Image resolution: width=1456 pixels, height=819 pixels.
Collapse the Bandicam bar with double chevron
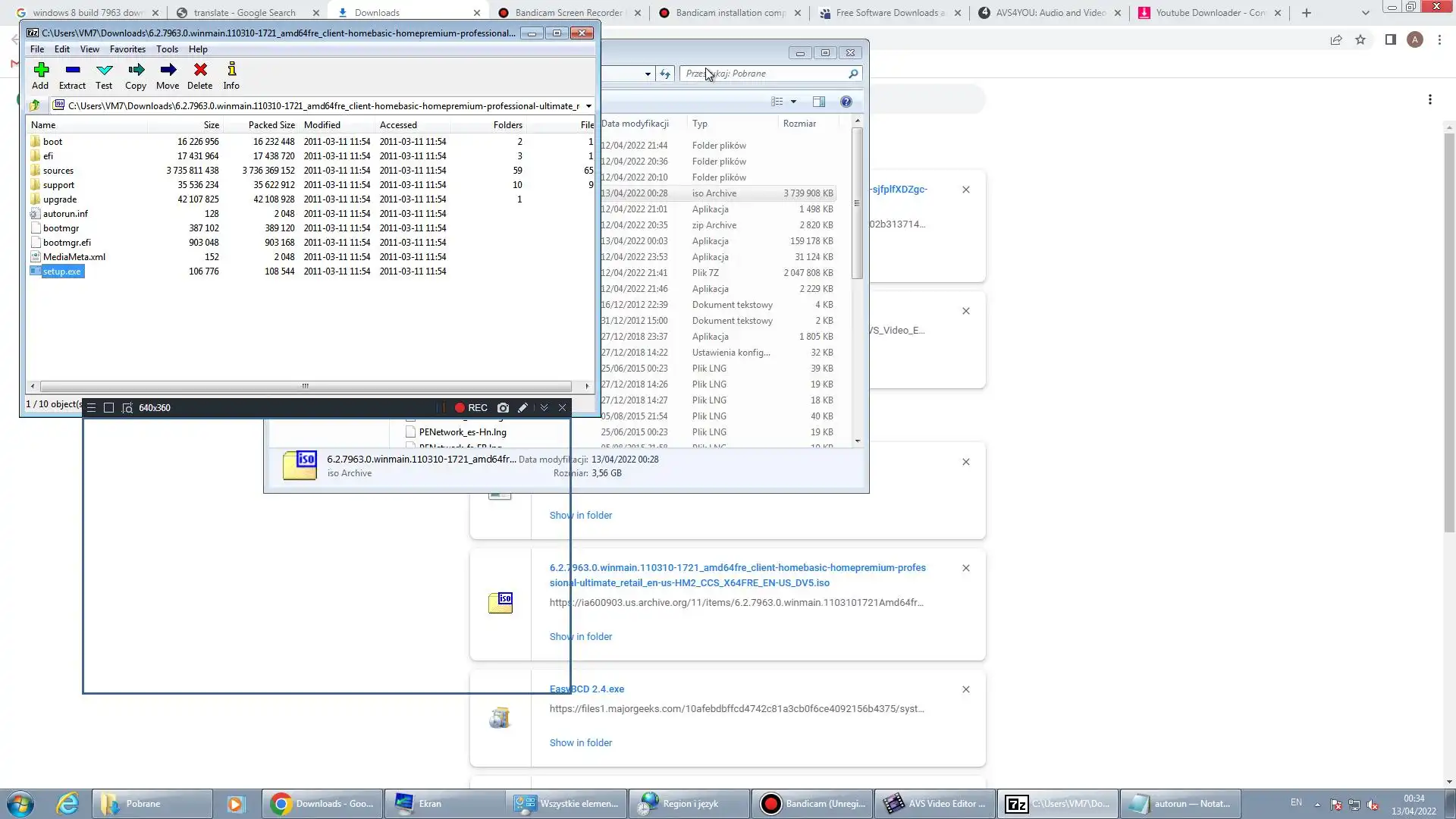pos(544,408)
